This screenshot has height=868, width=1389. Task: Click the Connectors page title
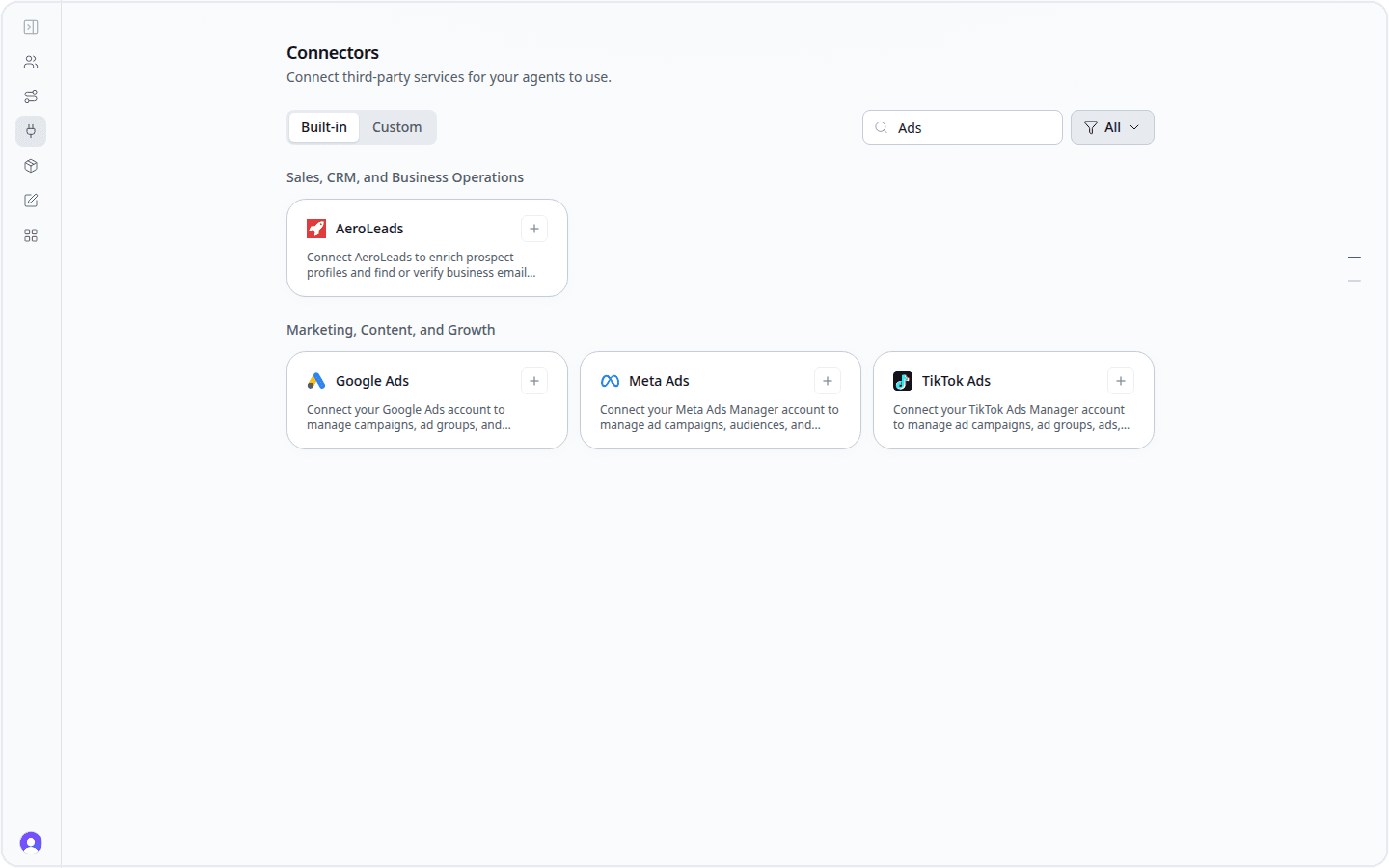pos(333,53)
